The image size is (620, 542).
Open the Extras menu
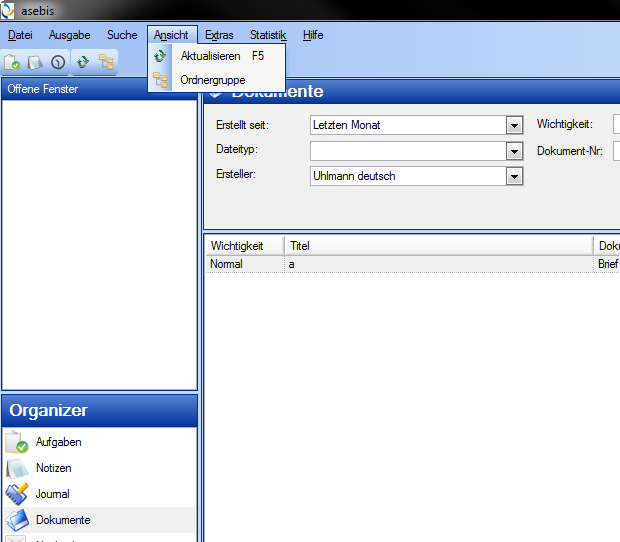pos(219,35)
